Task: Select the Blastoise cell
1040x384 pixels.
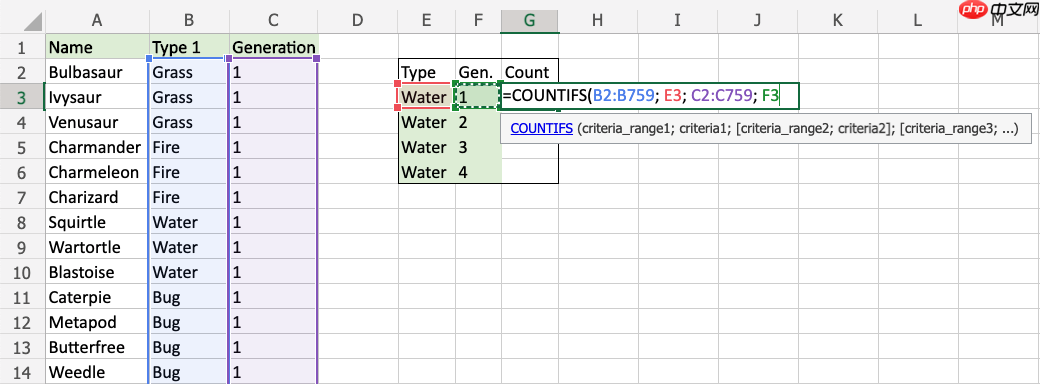Action: click(x=96, y=272)
